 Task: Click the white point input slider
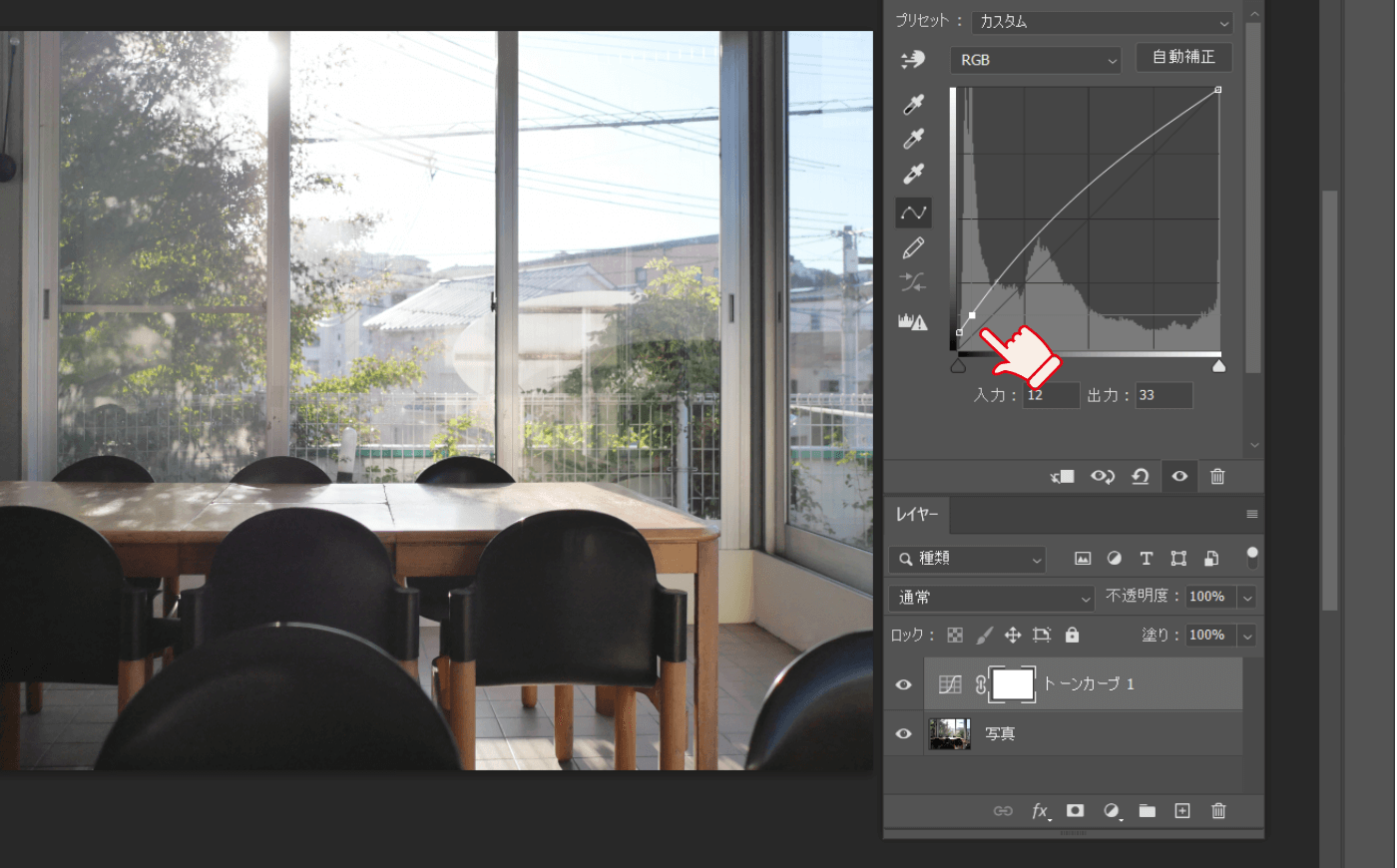tap(1218, 366)
